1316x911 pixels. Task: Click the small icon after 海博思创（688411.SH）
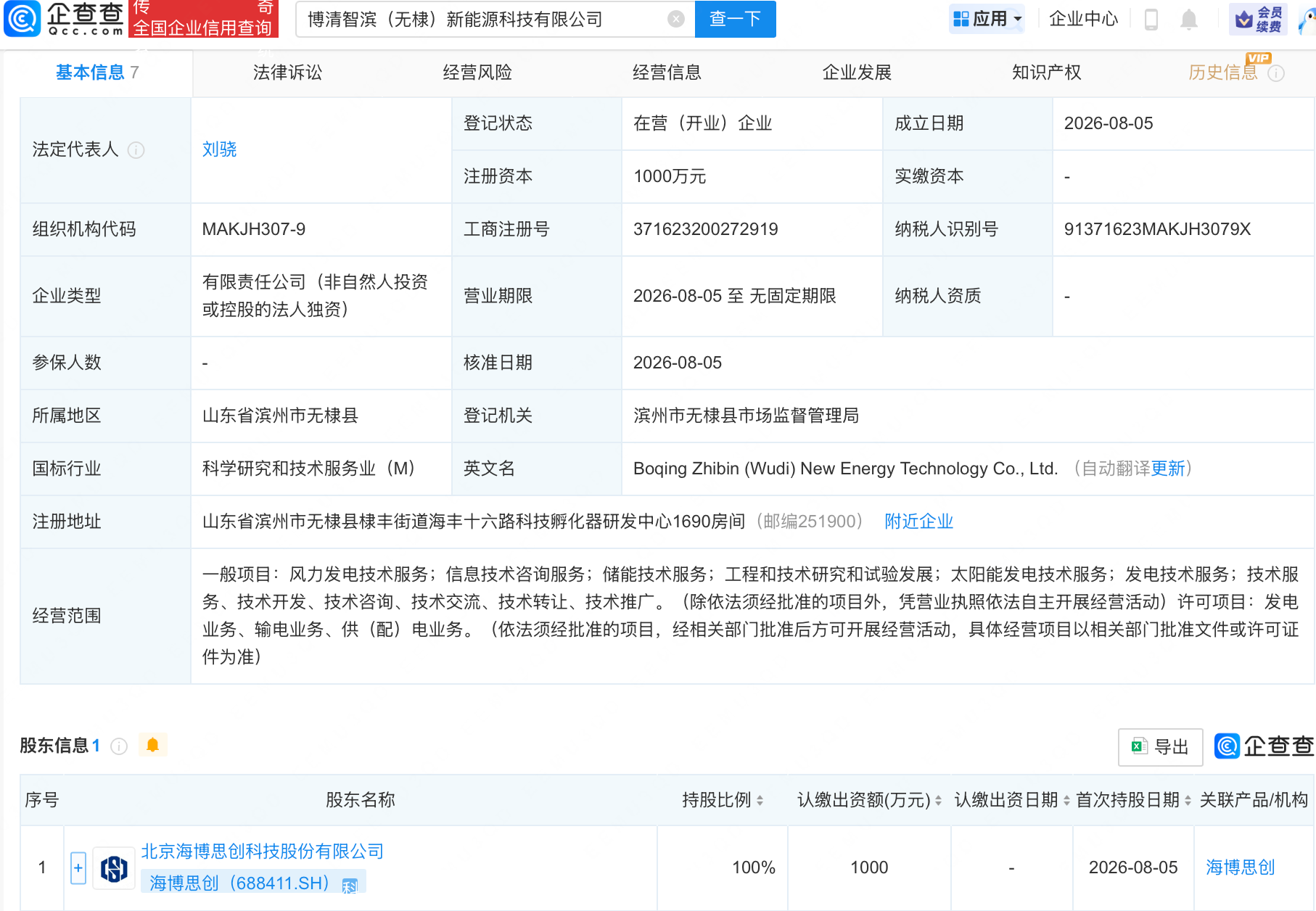pos(350,885)
